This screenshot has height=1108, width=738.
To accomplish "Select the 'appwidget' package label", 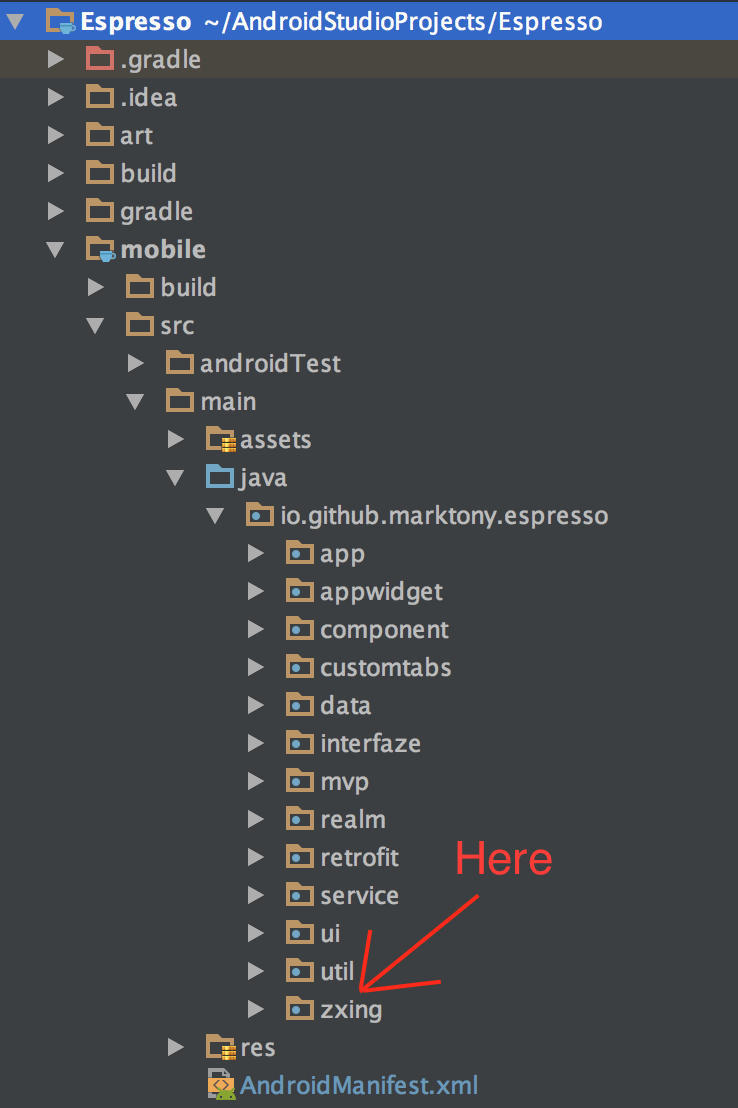I will coord(381,592).
